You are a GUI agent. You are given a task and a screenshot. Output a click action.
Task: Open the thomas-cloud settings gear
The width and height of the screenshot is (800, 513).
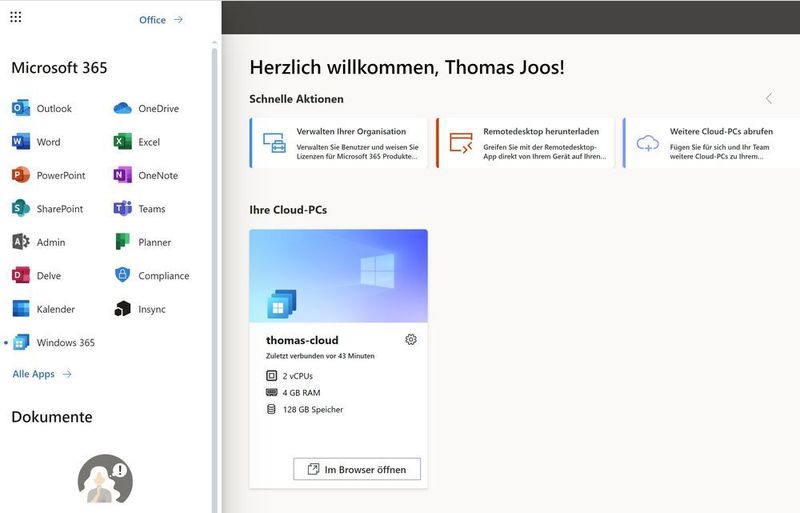point(411,339)
